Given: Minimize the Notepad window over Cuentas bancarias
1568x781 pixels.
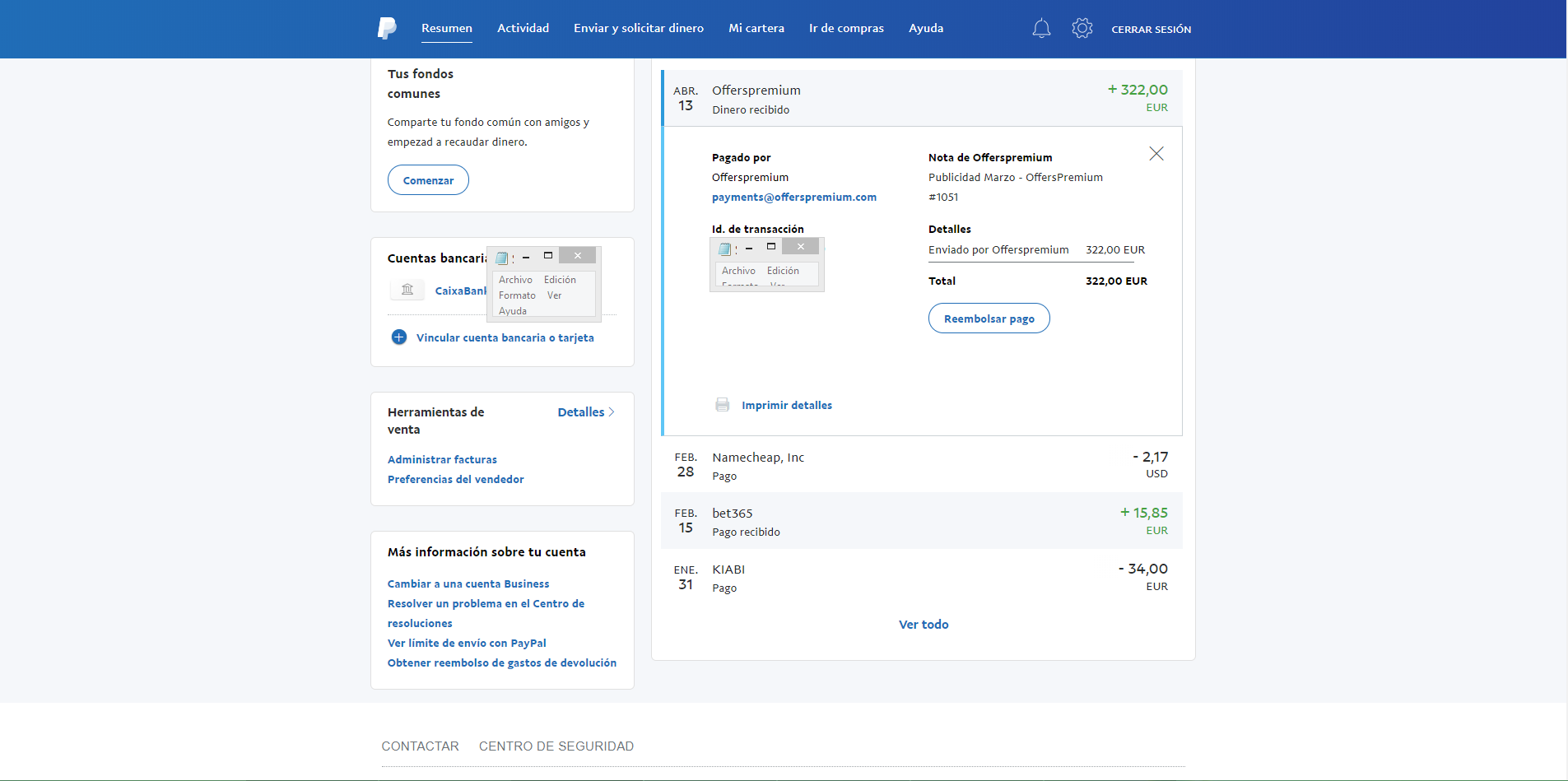Looking at the screenshot, I should click(x=526, y=257).
